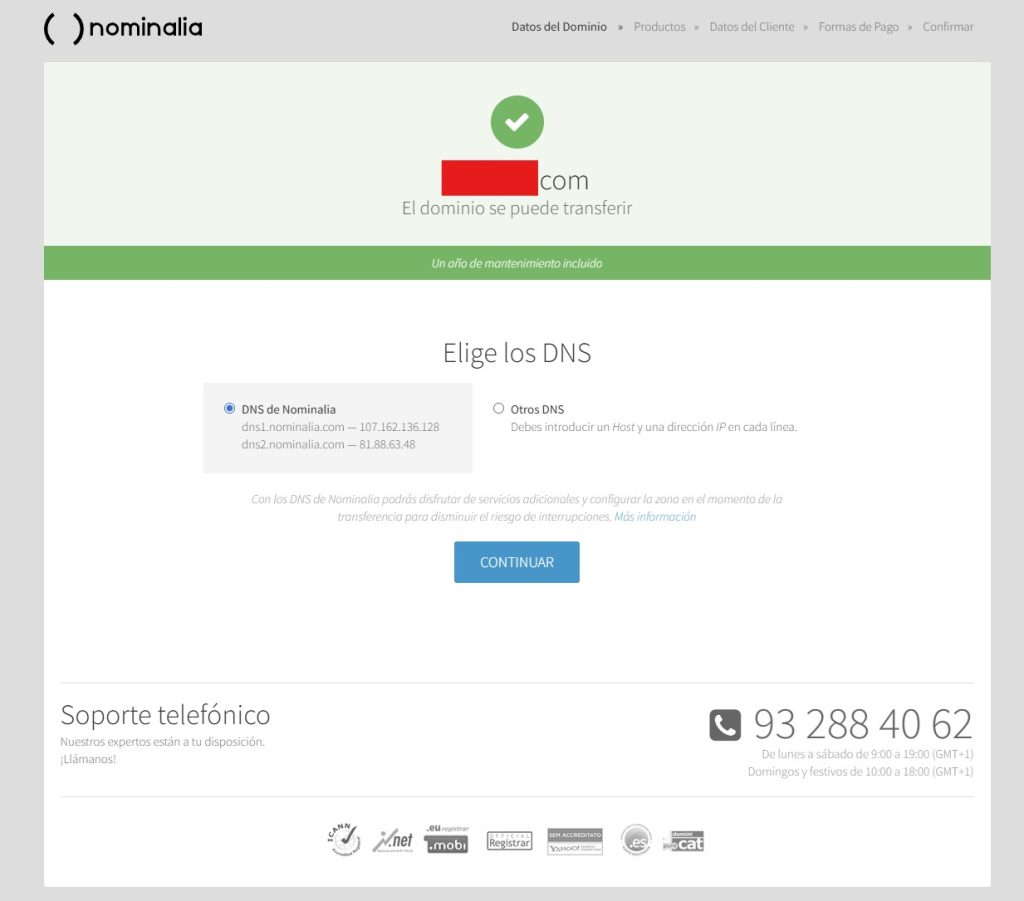Click the .cat domain badge
Image resolution: width=1024 pixels, height=901 pixels.
684,841
